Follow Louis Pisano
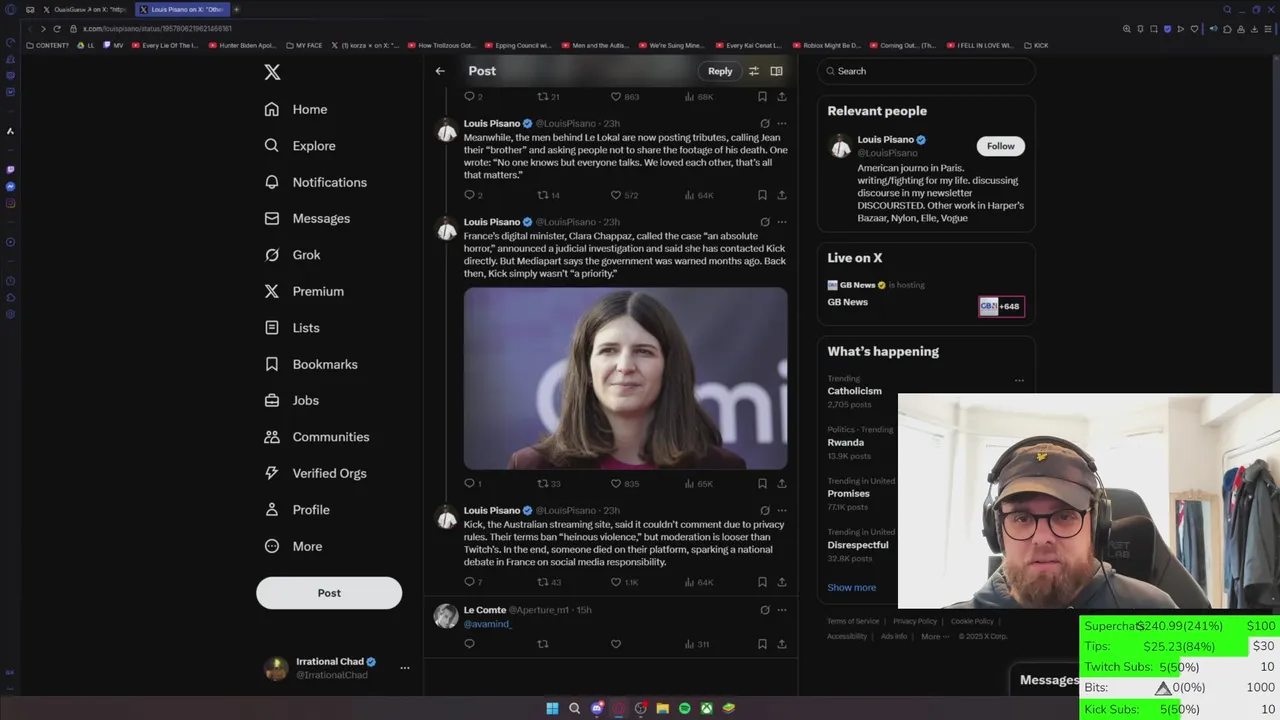The height and width of the screenshot is (720, 1280). (1000, 146)
